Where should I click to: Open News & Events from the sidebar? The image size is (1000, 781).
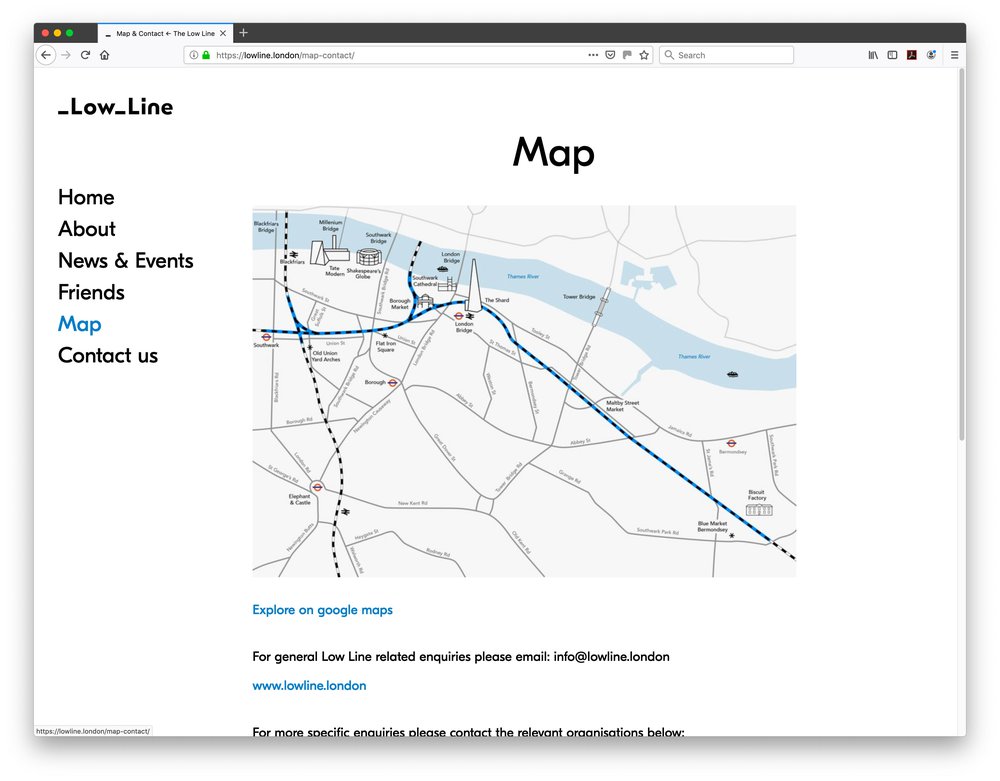pos(126,261)
